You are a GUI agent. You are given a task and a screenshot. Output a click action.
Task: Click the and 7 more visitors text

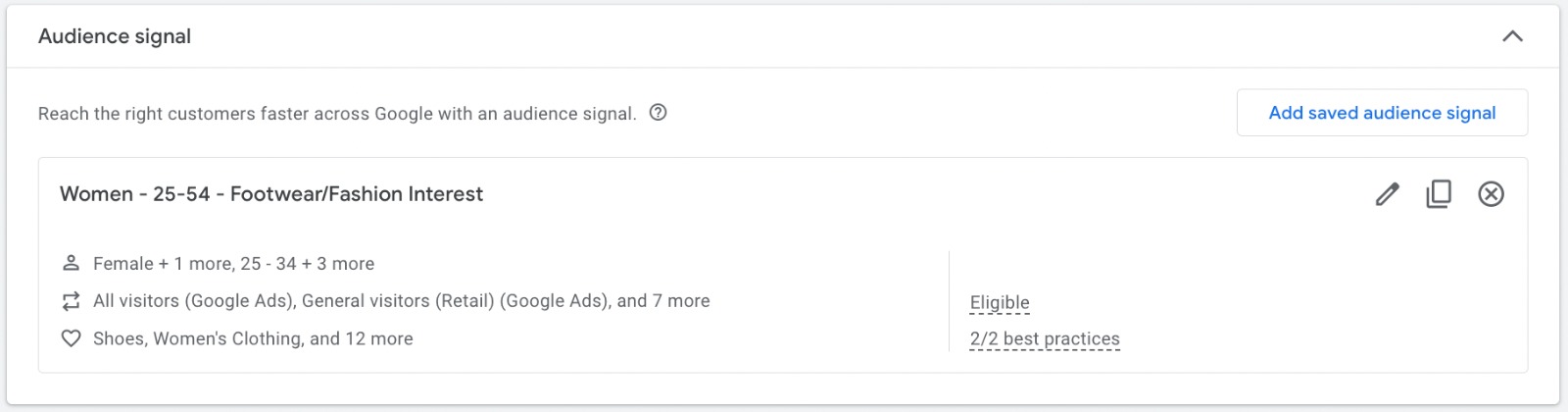(x=663, y=301)
